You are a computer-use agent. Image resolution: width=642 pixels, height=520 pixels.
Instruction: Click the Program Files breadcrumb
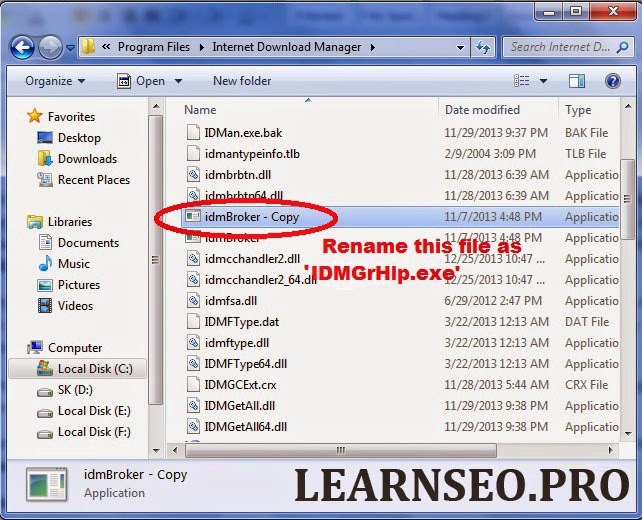pos(154,47)
